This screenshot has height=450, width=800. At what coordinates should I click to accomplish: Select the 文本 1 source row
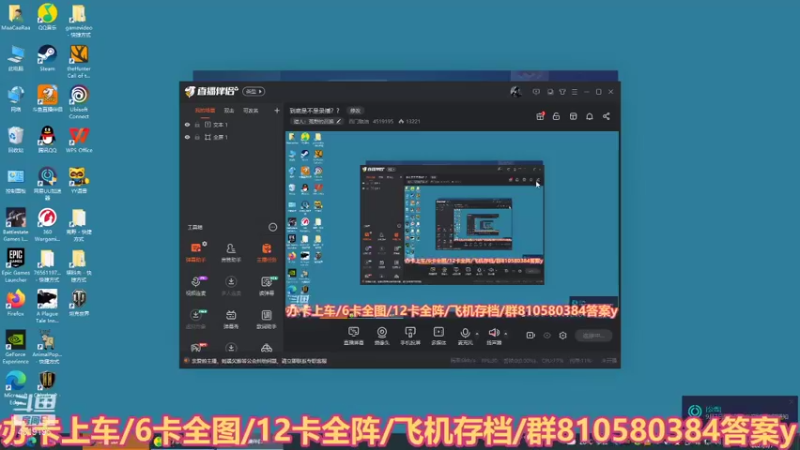coord(232,124)
